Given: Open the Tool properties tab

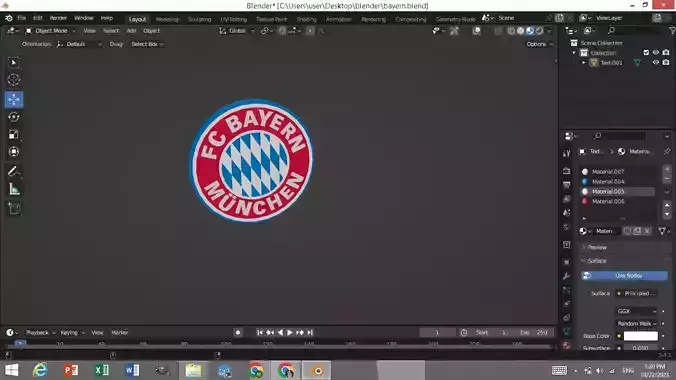Looking at the screenshot, I should [x=566, y=153].
